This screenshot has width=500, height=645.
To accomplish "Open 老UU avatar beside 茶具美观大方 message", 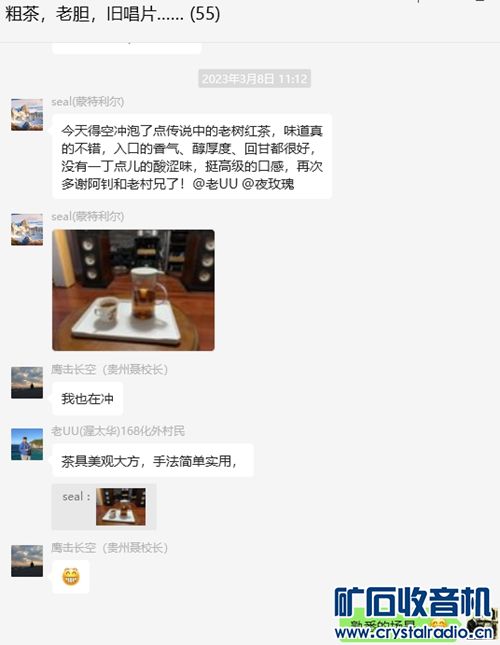I will tap(27, 444).
